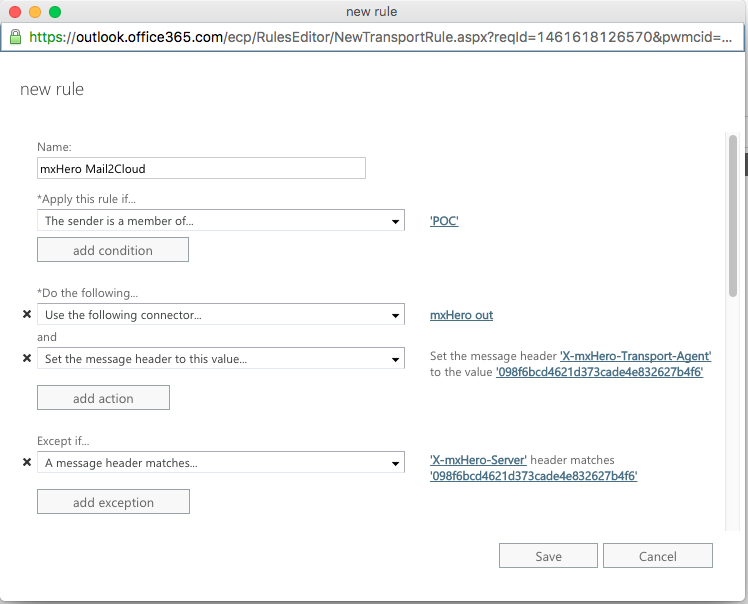The width and height of the screenshot is (748, 604).
Task: Click the secure padlock icon in address bar
Action: point(16,37)
